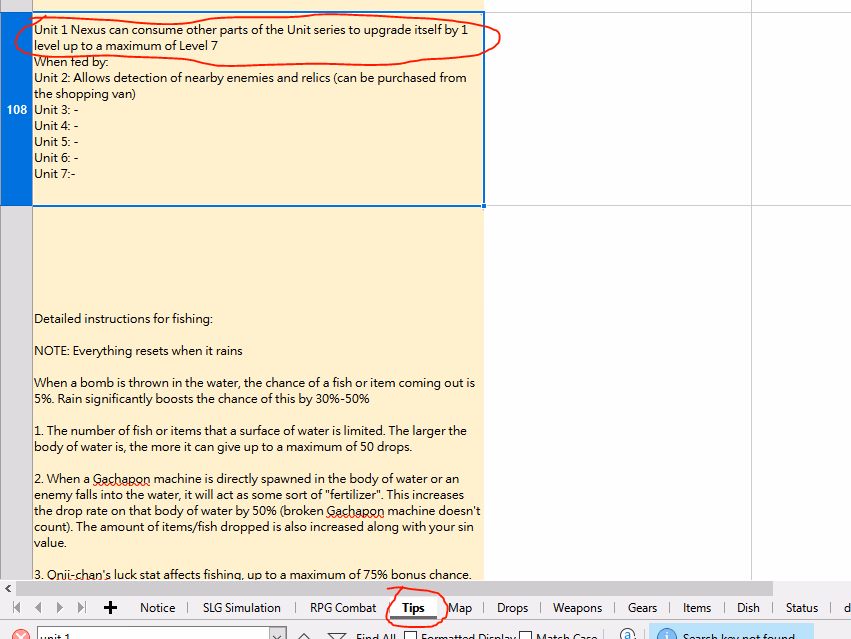This screenshot has width=851, height=639.
Task: Toggle the Formatted Display checkbox
Action: point(409,636)
